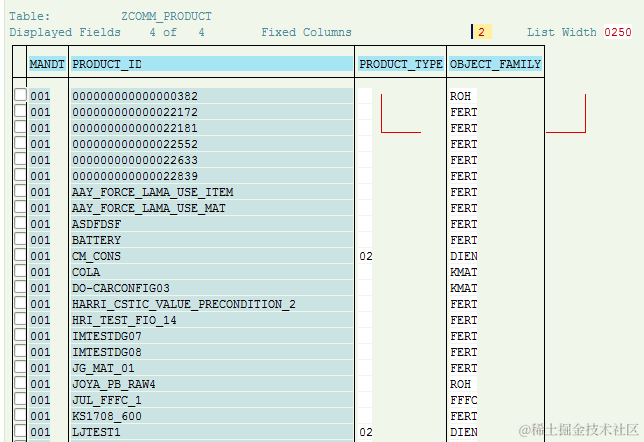Click the IMTESTDG07 cell
This screenshot has height=442, width=644.
tap(212, 336)
